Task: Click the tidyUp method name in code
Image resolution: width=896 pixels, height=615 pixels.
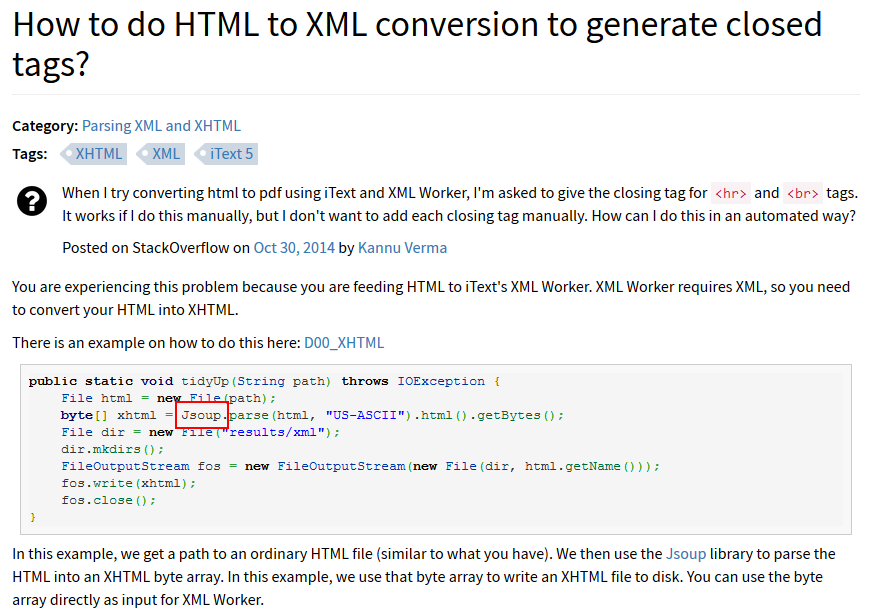Action: [x=206, y=381]
